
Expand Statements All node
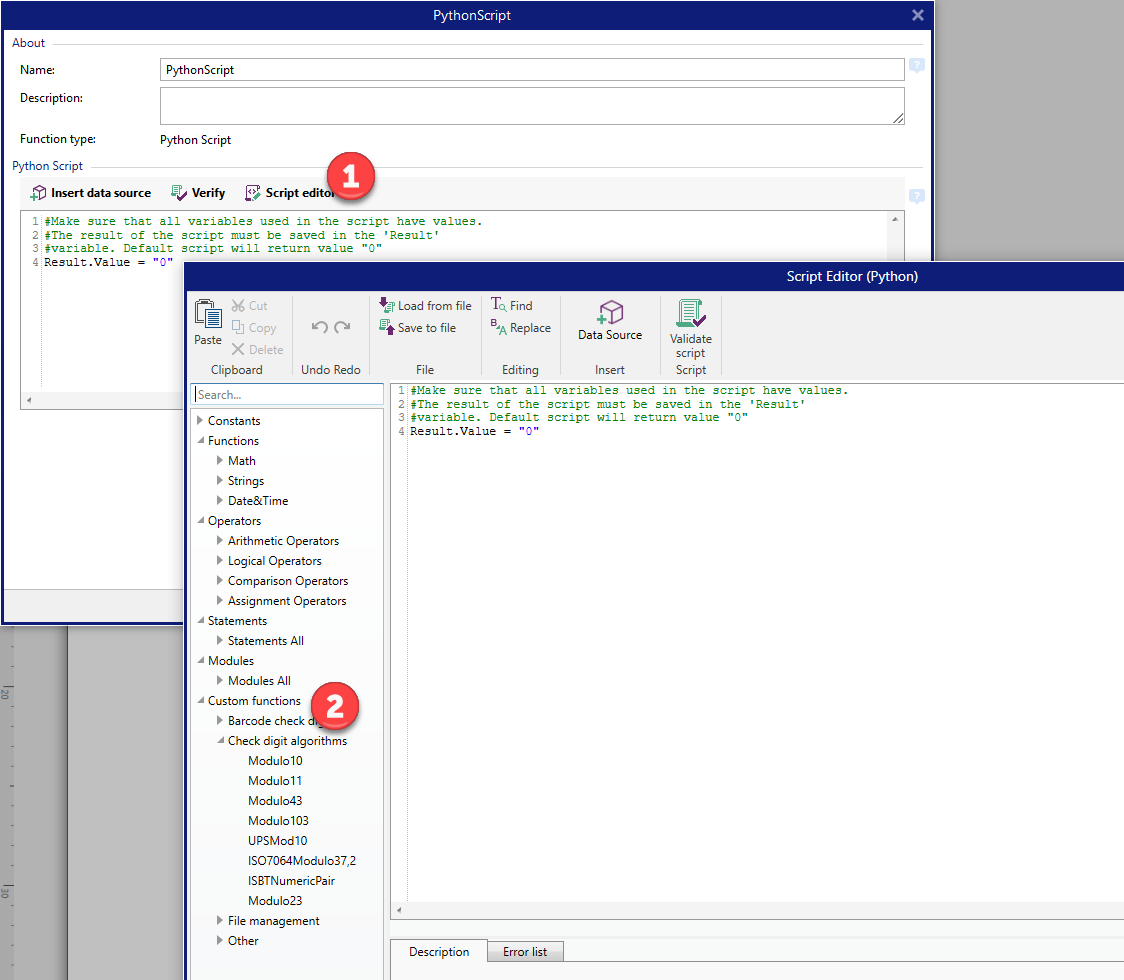pyautogui.click(x=220, y=640)
